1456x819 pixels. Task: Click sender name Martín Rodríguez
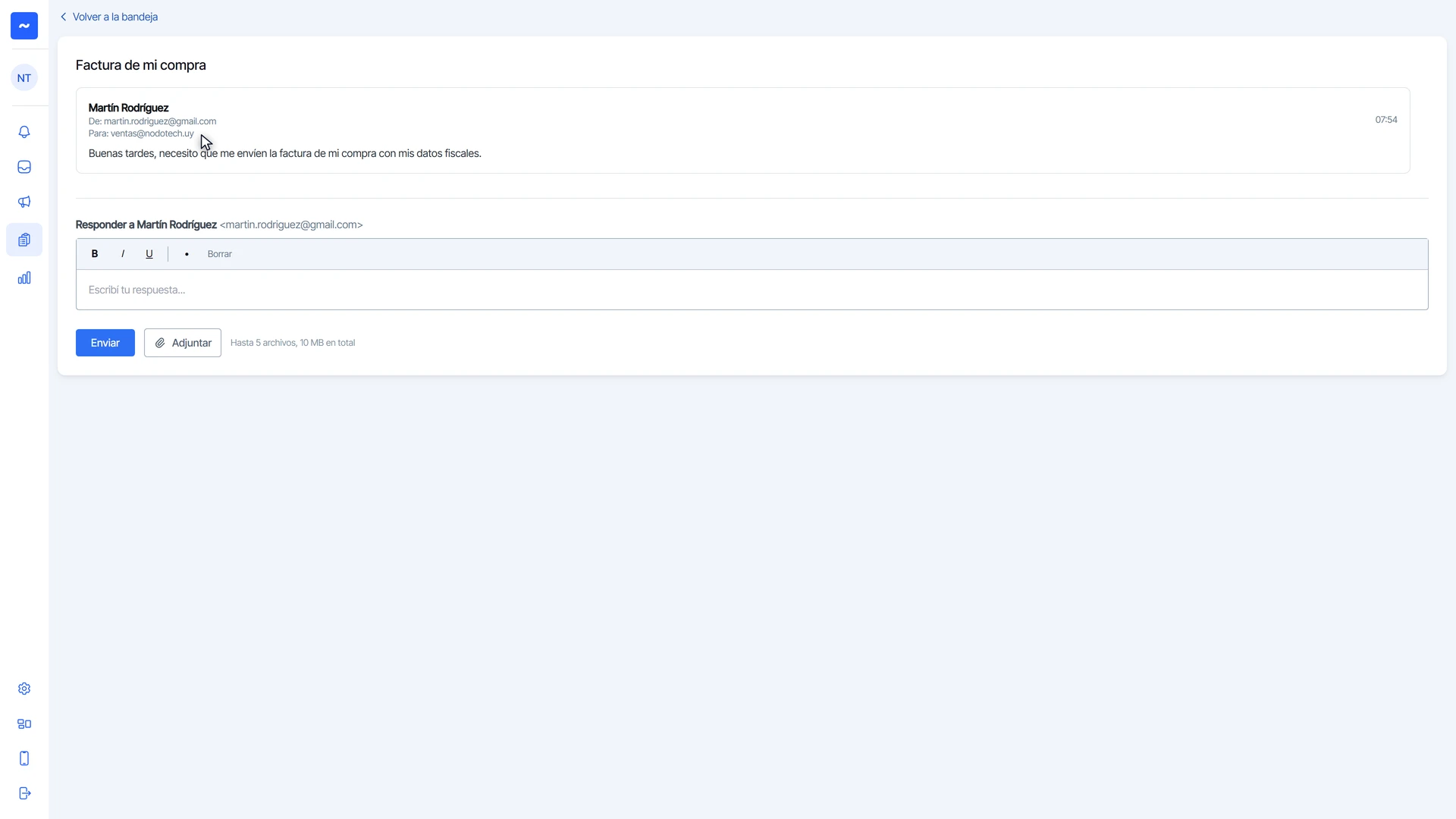click(x=128, y=108)
